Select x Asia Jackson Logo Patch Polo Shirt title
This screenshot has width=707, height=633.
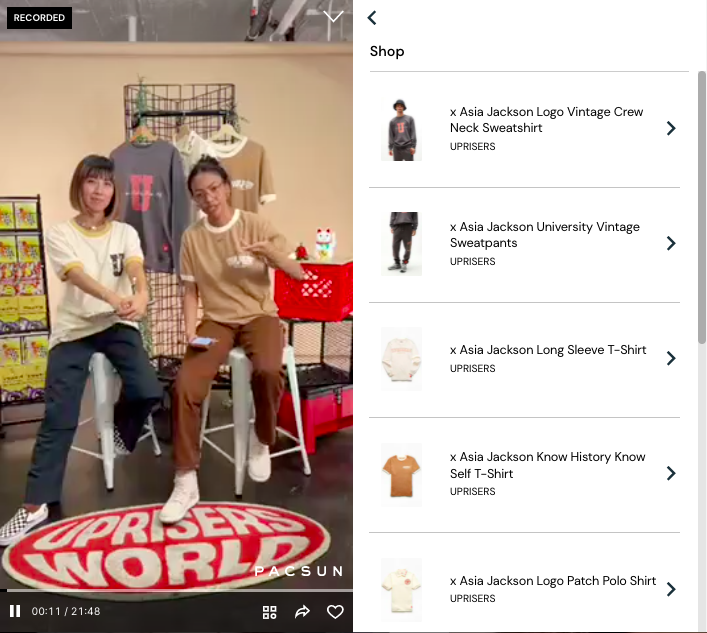[553, 580]
